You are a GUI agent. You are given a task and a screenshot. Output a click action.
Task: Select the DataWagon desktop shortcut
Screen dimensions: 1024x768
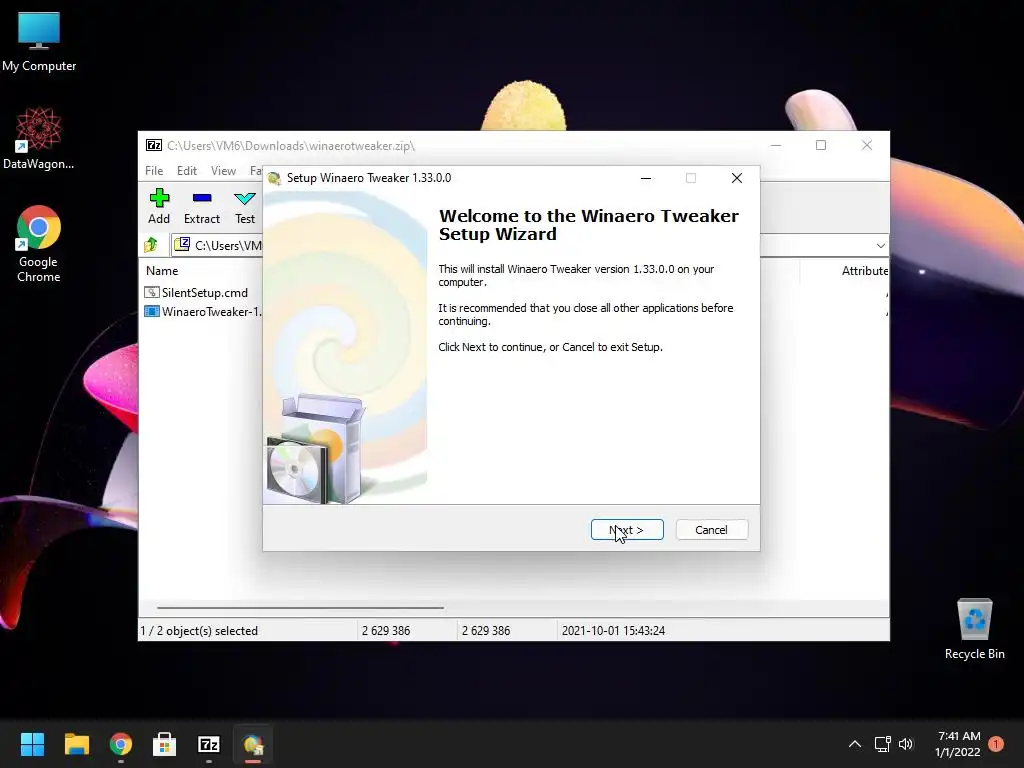click(39, 138)
